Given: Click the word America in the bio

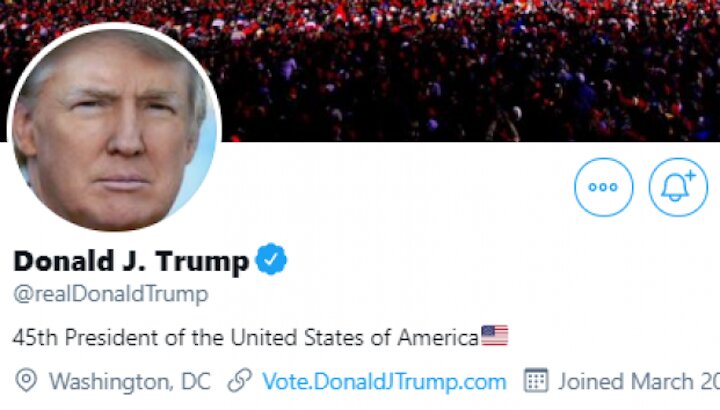Looking at the screenshot, I should pos(438,337).
